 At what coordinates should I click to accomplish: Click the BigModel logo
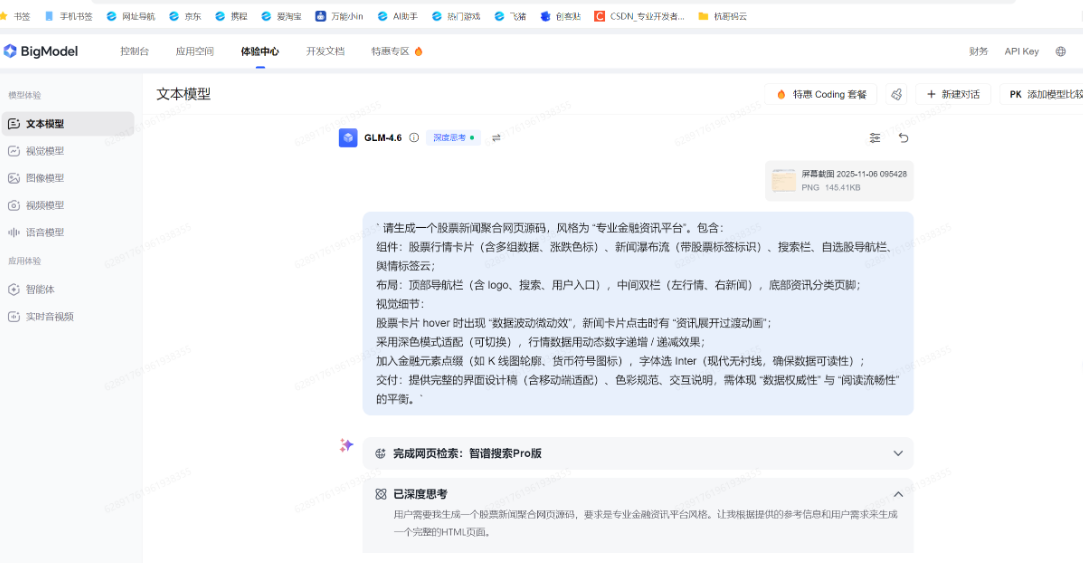pyautogui.click(x=40, y=51)
